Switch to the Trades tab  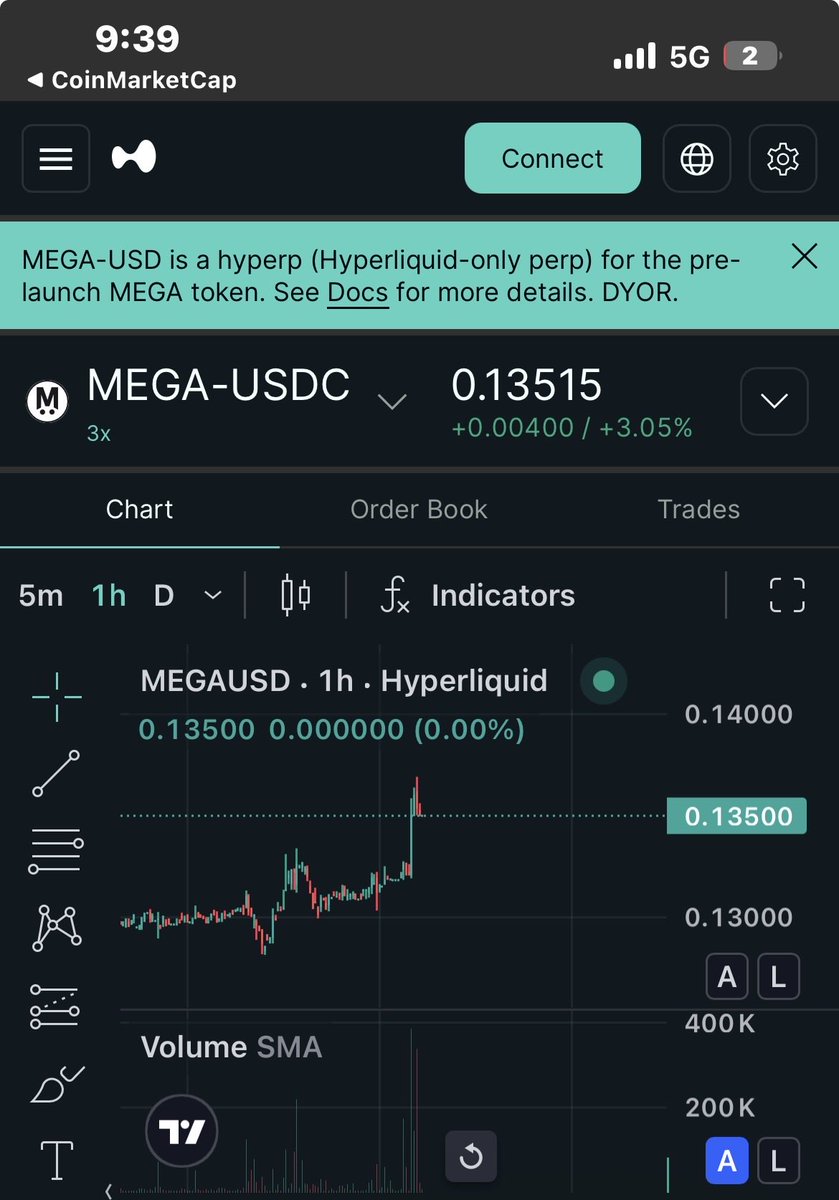(x=698, y=509)
